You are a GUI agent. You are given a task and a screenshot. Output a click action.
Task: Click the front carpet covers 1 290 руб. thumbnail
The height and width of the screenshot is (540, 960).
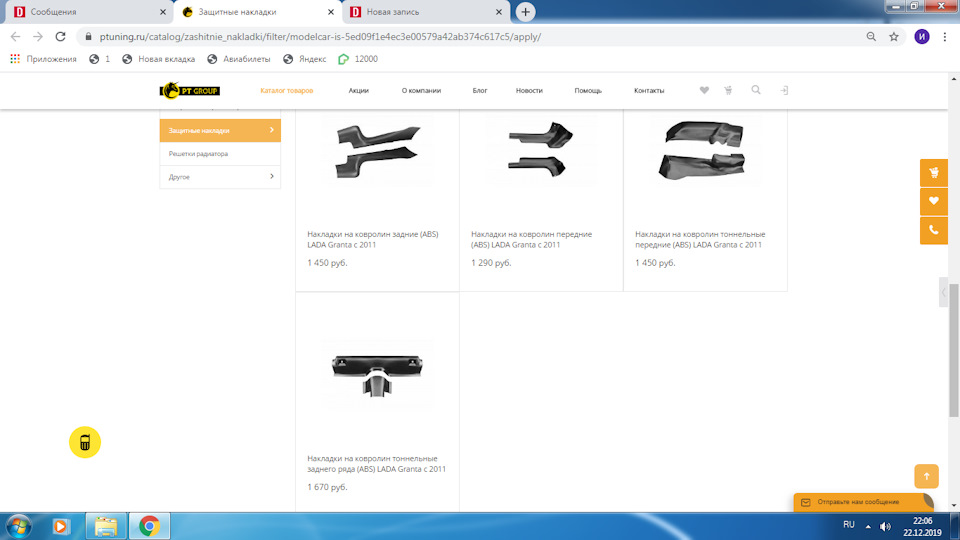(541, 149)
